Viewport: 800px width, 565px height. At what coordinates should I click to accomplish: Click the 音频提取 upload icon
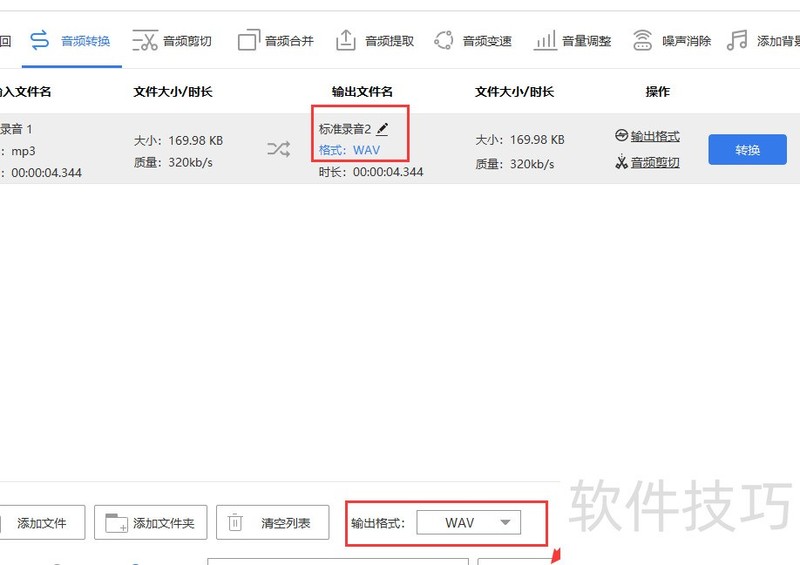tap(345, 41)
